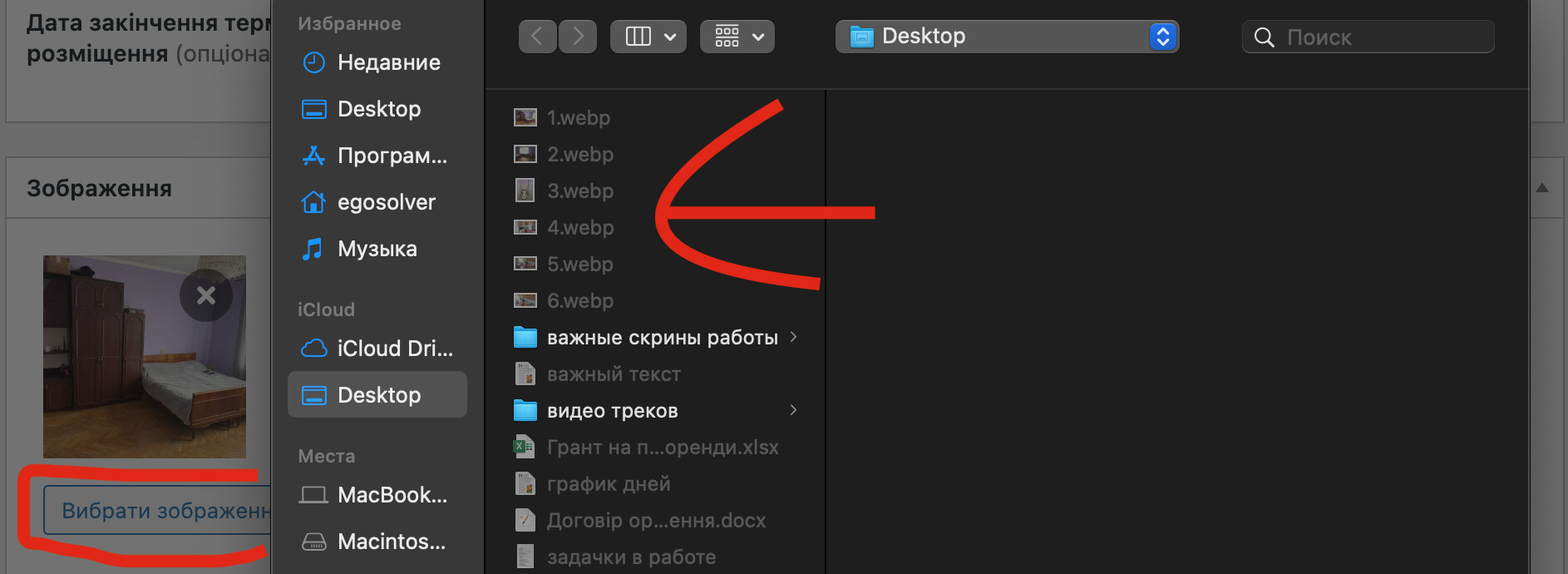
Task: Collapse the Зображення panel triangle
Action: 1542,188
